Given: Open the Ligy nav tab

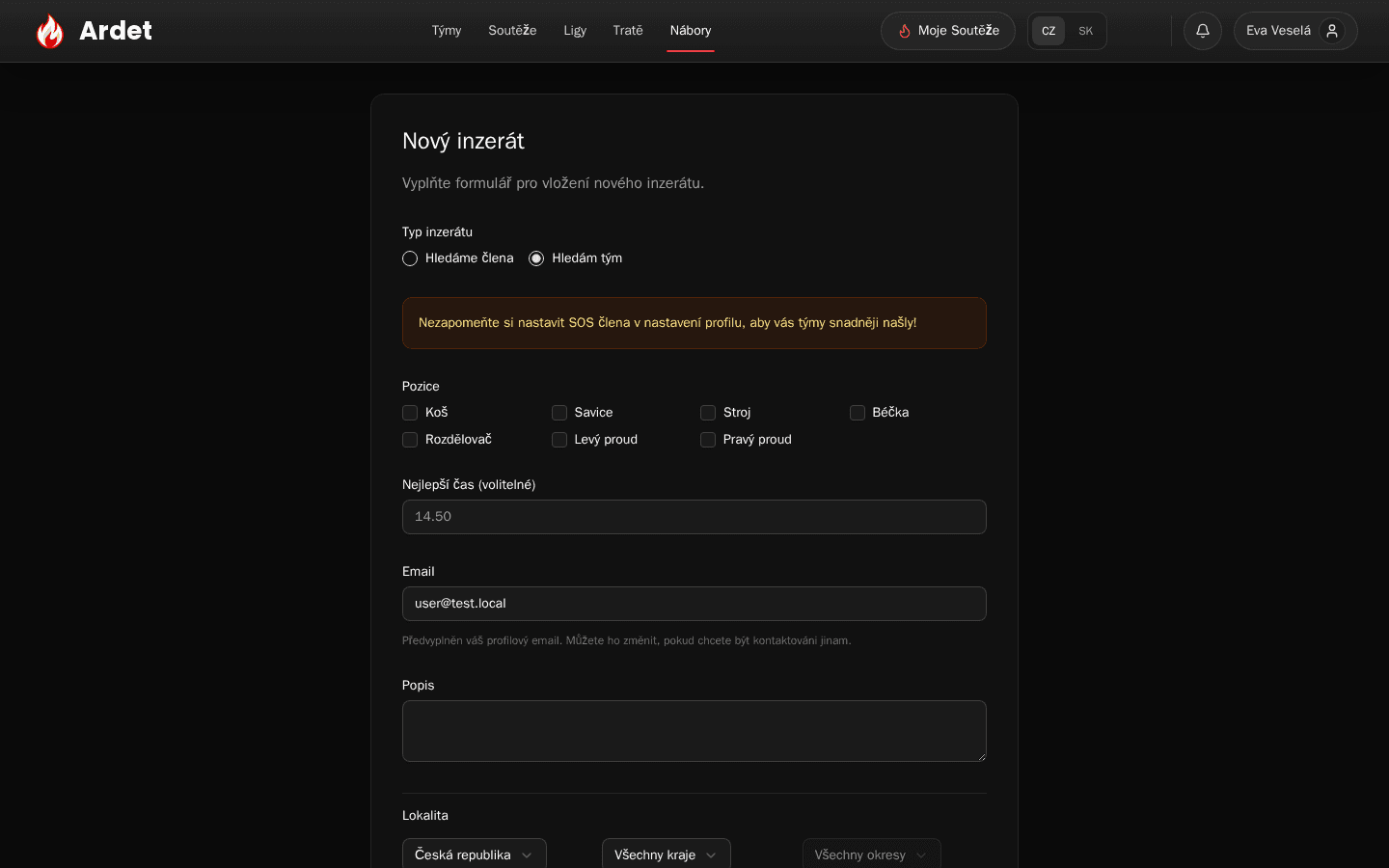Looking at the screenshot, I should (575, 31).
